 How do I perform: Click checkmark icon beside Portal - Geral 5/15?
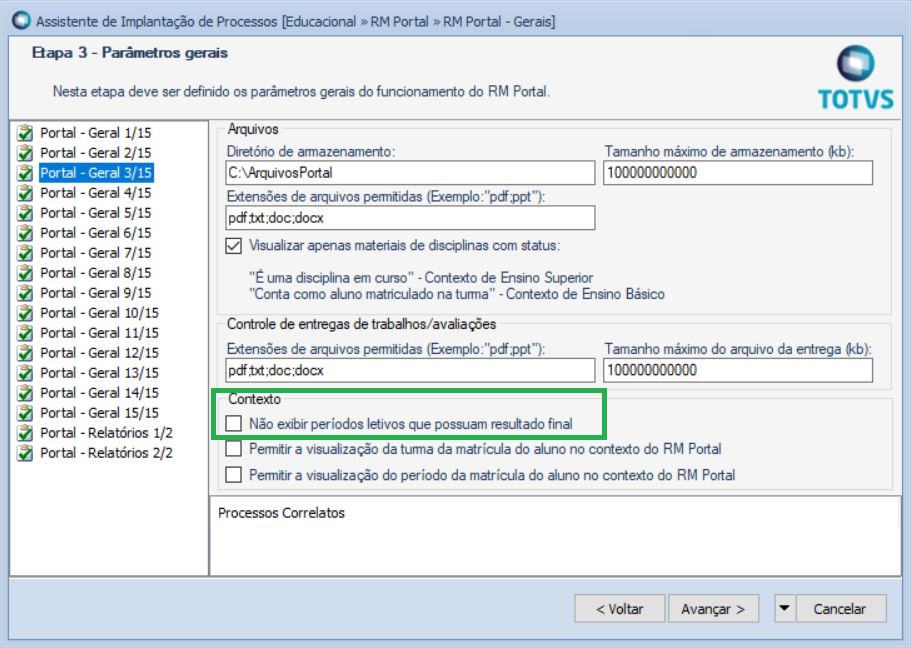coord(25,213)
